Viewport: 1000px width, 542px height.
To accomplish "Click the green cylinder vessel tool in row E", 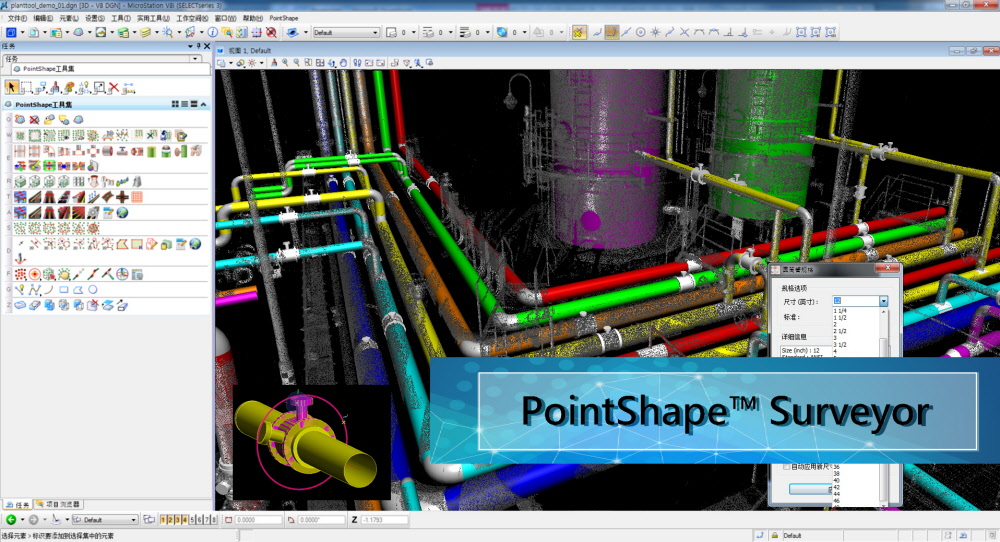I will pos(151,151).
